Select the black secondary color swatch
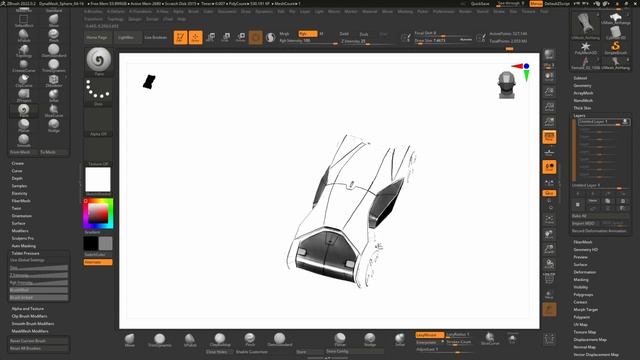 (91, 244)
